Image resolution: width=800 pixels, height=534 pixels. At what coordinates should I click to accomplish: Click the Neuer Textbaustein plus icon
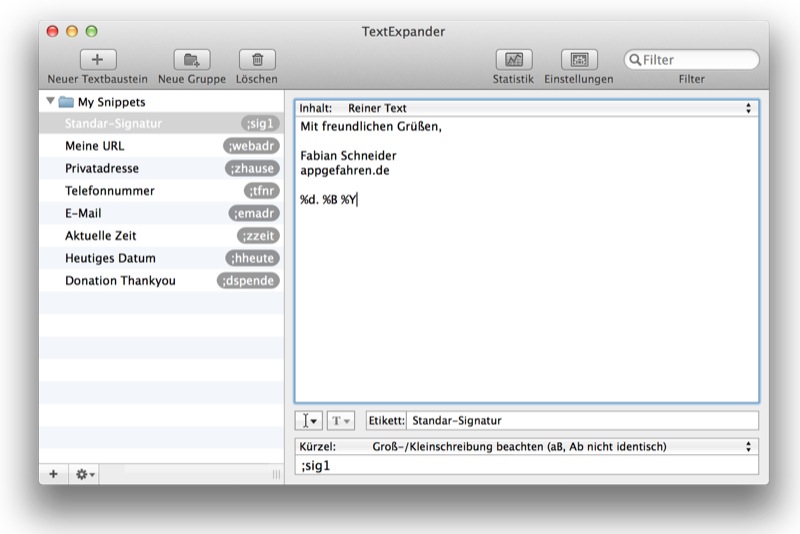point(97,60)
